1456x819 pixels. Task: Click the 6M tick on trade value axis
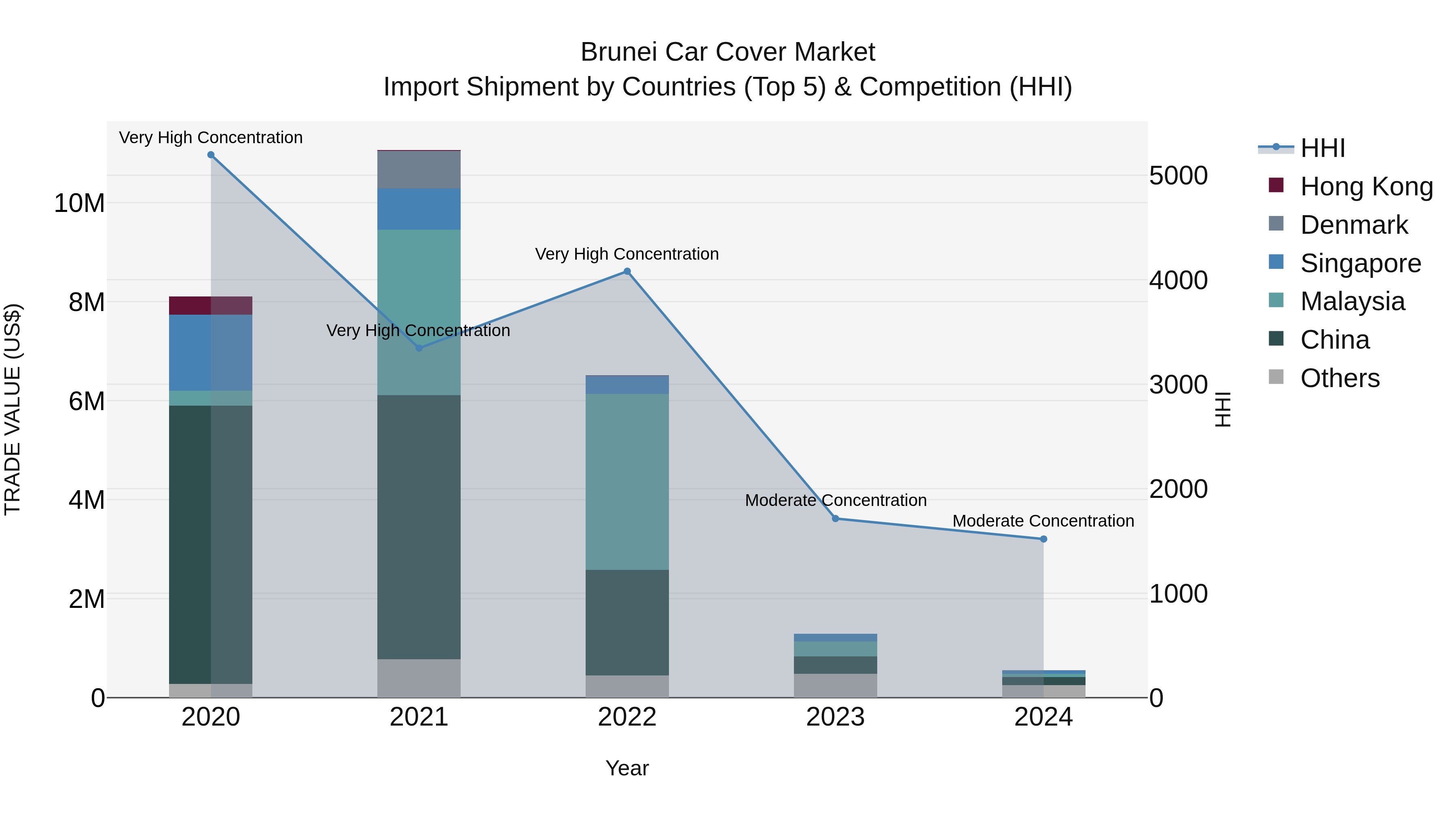tap(87, 401)
